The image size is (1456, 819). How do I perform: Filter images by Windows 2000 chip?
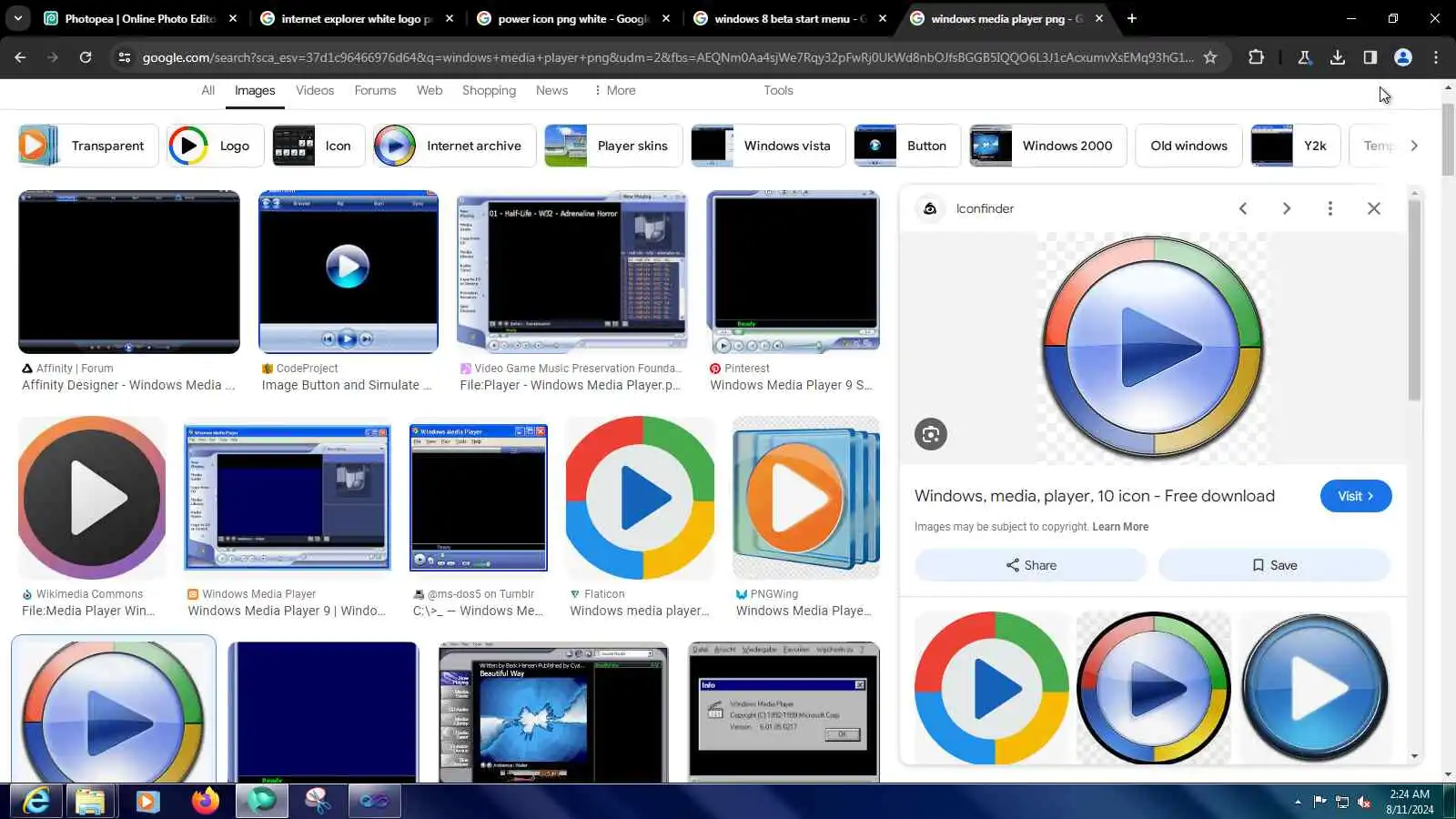(x=1048, y=146)
